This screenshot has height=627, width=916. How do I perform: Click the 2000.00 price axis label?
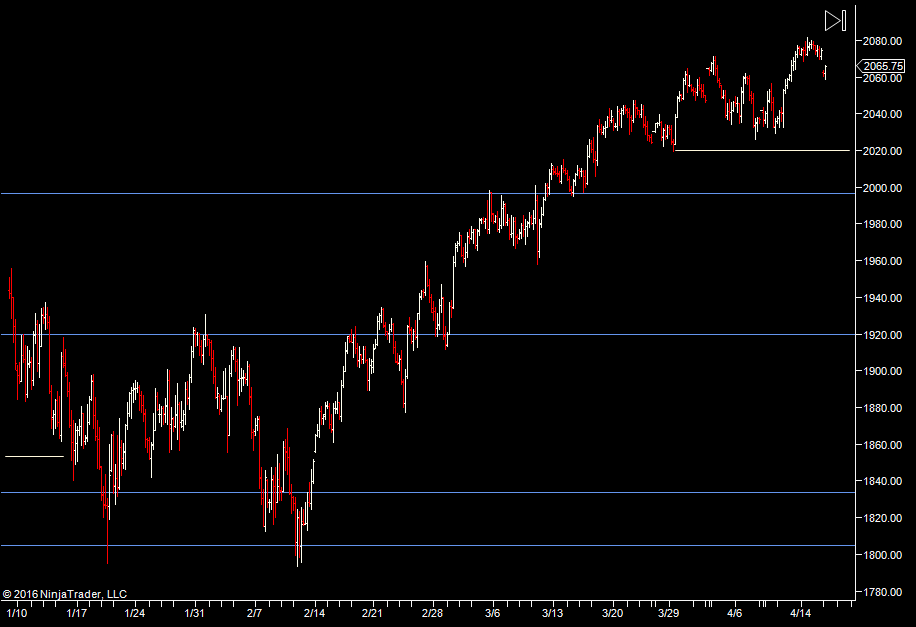[x=884, y=188]
